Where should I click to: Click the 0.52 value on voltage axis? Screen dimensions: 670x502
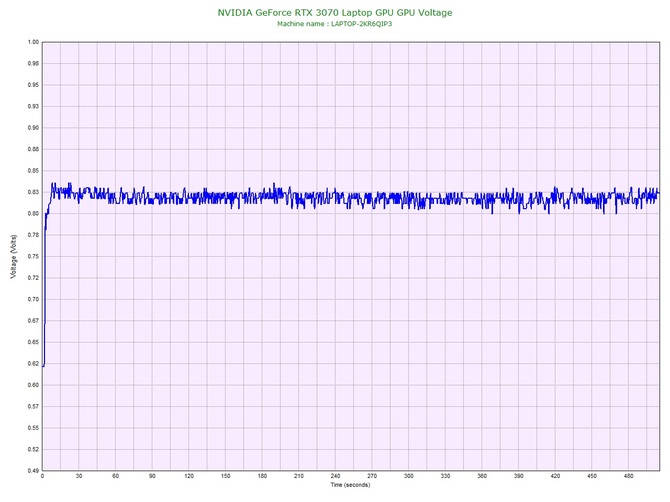click(33, 449)
